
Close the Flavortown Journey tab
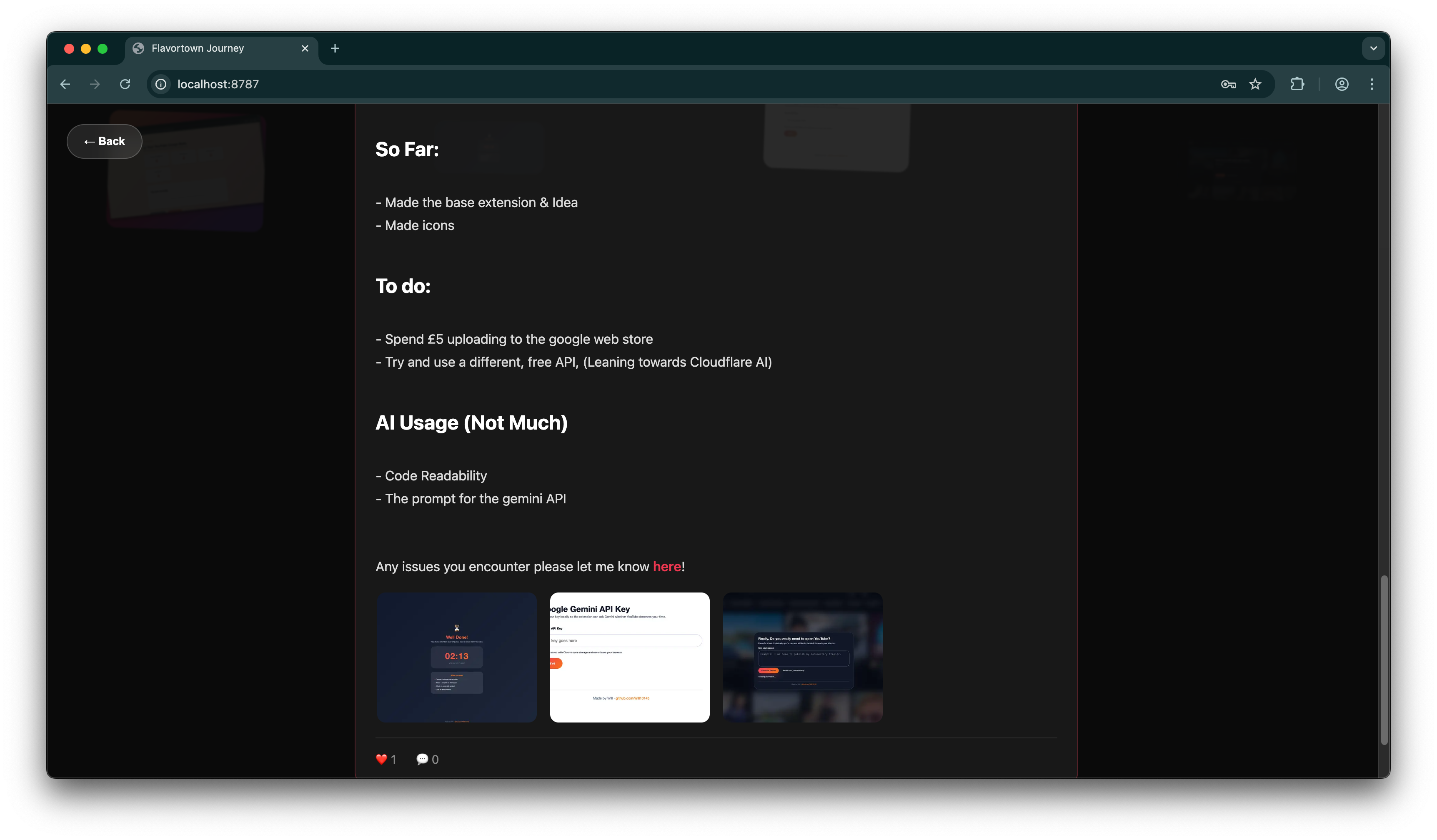(305, 48)
